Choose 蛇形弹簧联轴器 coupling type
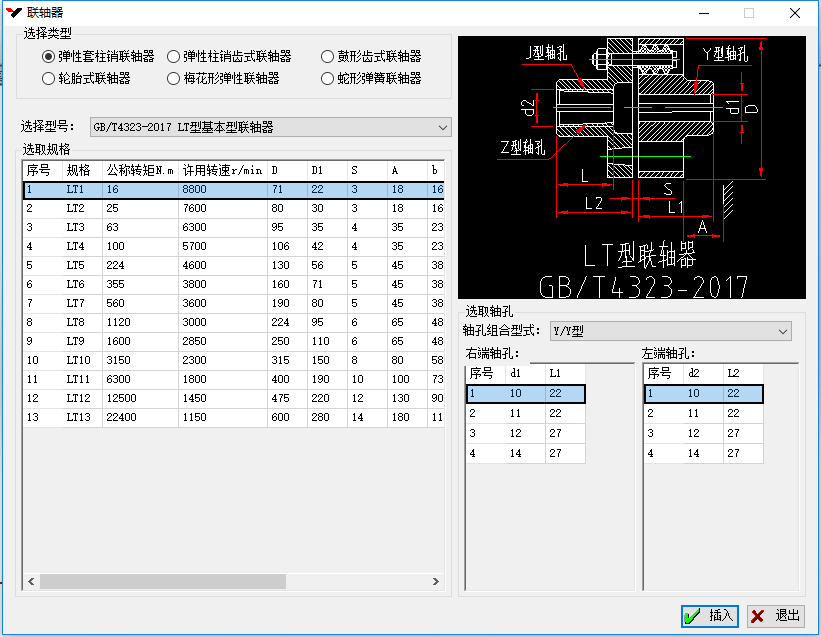Screen dimensions: 821x637 [327, 78]
